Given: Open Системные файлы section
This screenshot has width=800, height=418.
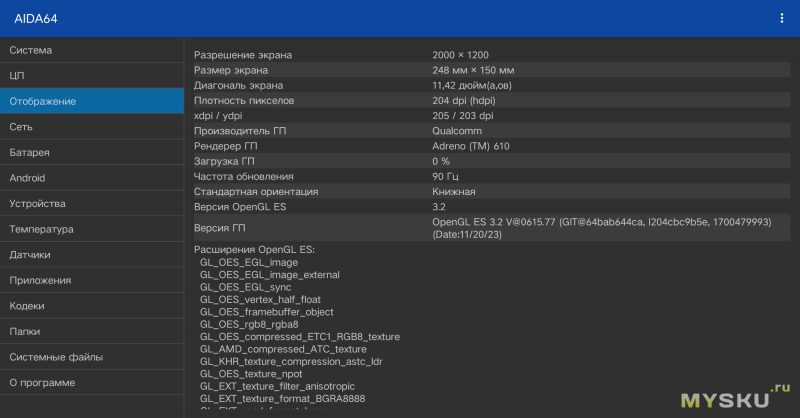Looking at the screenshot, I should pos(92,357).
